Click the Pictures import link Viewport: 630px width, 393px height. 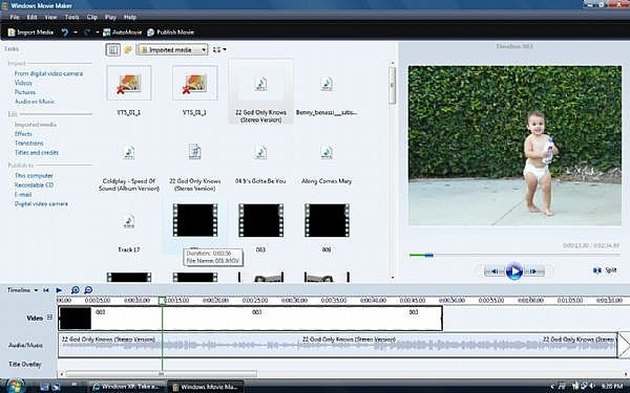(x=25, y=92)
